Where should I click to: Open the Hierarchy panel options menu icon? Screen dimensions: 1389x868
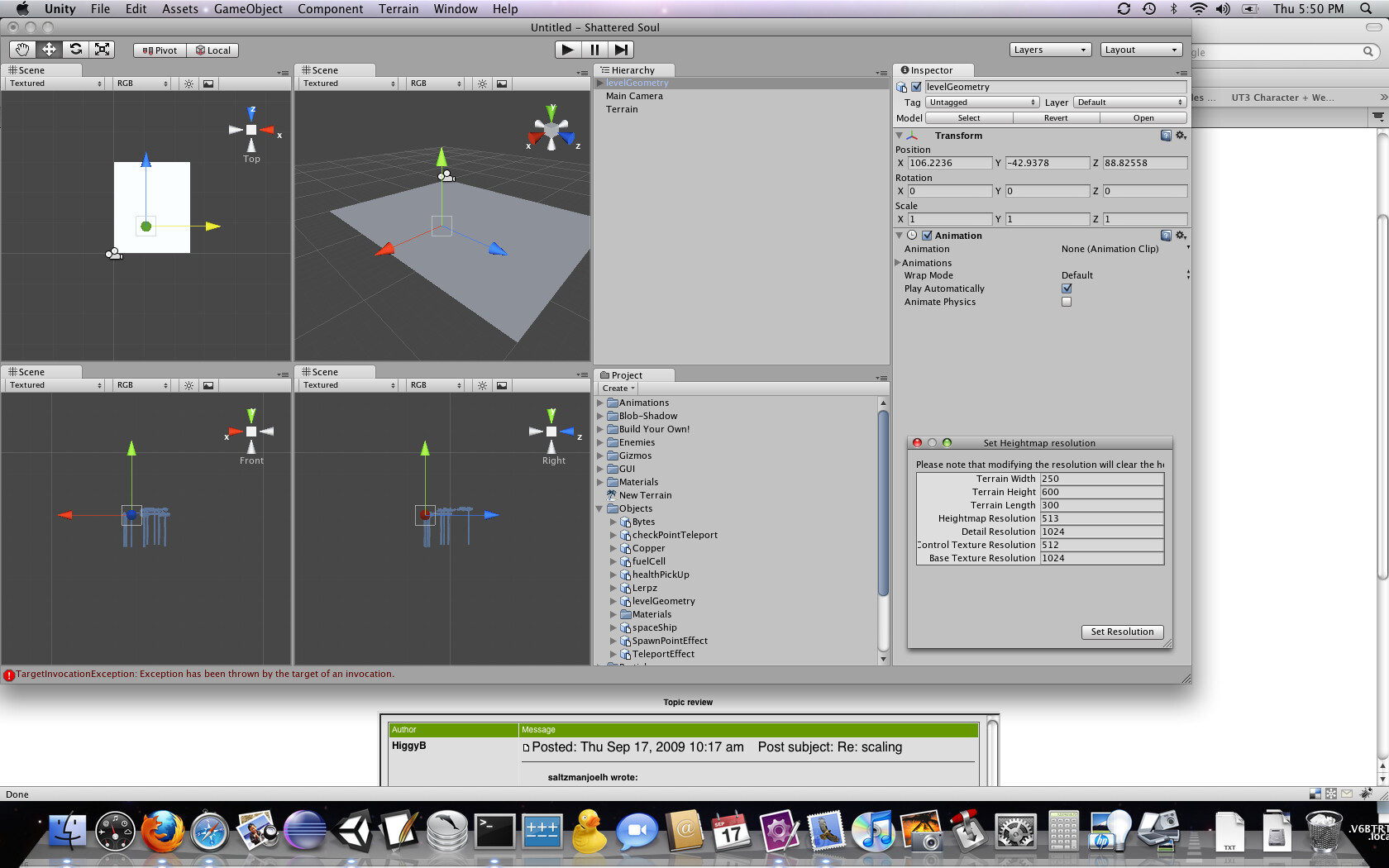point(881,73)
